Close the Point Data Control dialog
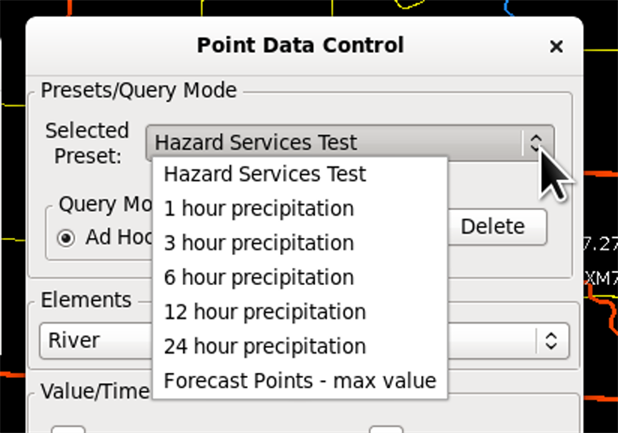Viewport: 618px width, 433px height. click(556, 46)
